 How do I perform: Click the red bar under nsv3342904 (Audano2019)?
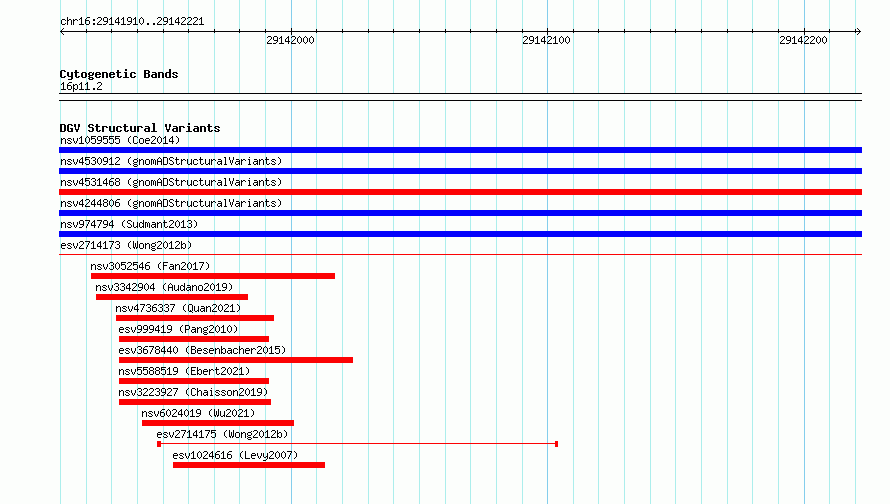(x=172, y=297)
